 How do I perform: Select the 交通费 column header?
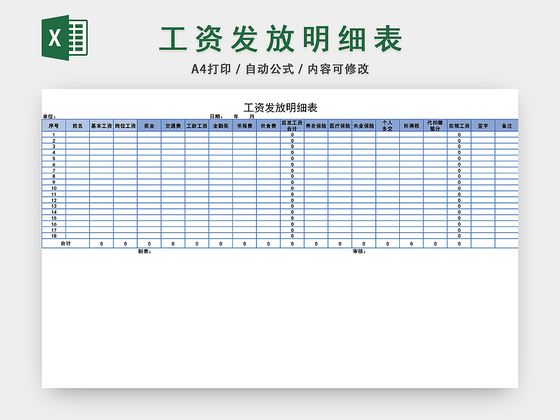[173, 126]
